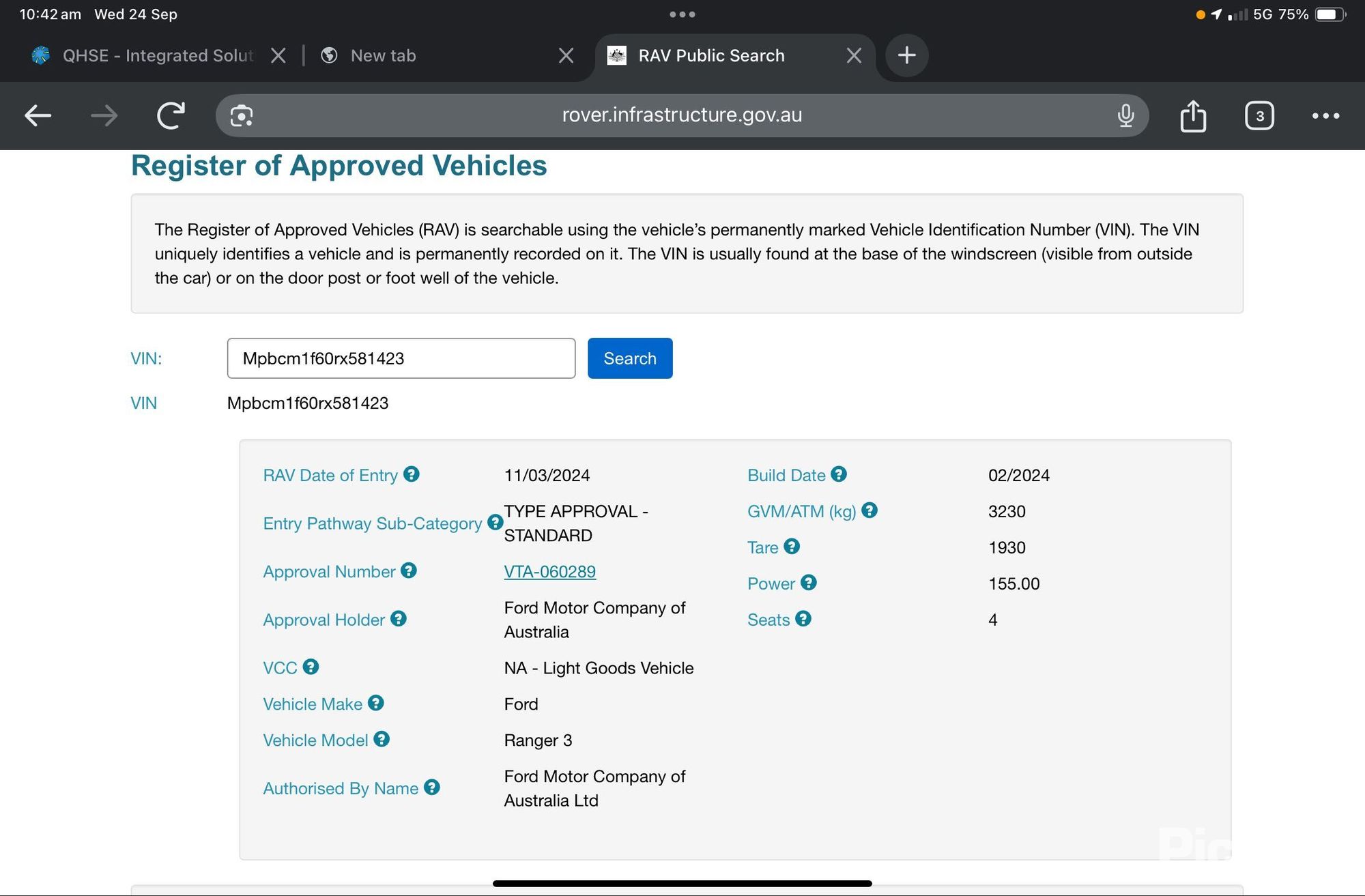This screenshot has height=896, width=1365.
Task: Show help for VCC
Action: (x=311, y=667)
